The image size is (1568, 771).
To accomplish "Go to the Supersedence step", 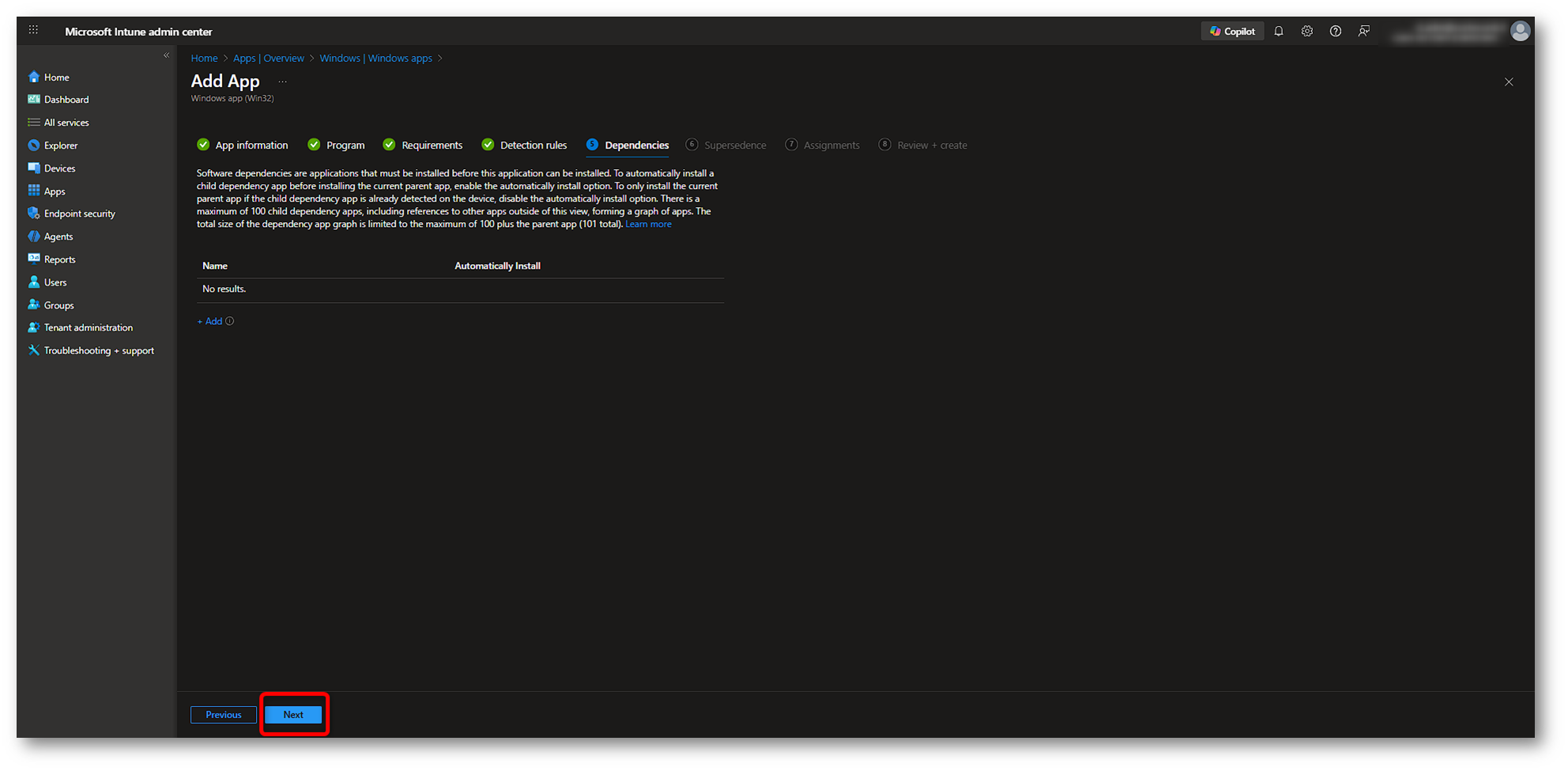I will 726,145.
